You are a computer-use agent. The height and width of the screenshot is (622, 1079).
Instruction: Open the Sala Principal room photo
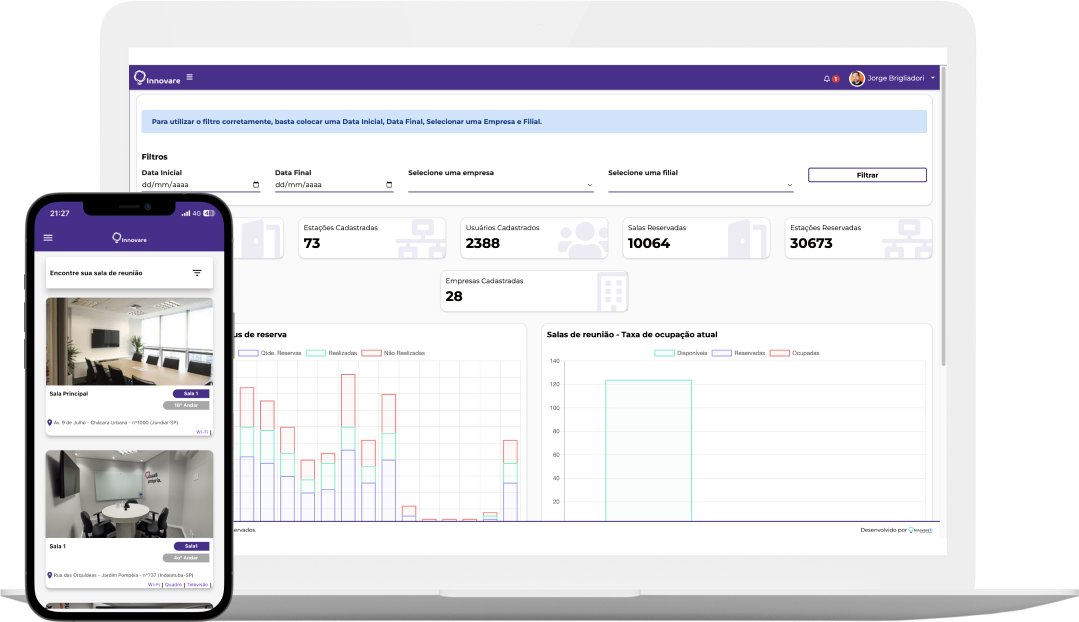point(129,341)
